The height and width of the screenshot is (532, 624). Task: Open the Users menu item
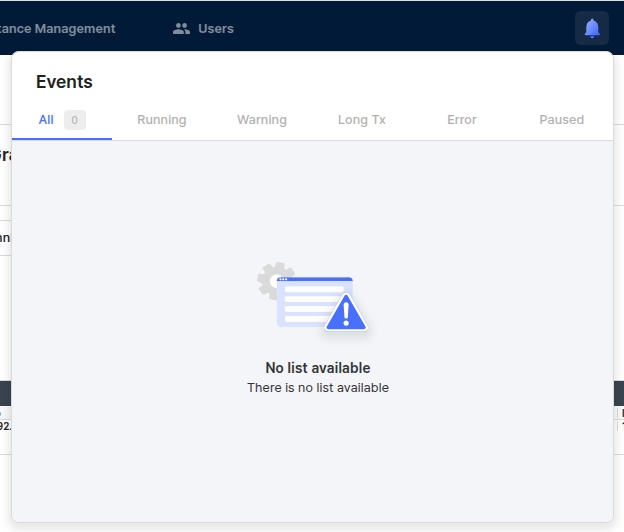tap(215, 29)
